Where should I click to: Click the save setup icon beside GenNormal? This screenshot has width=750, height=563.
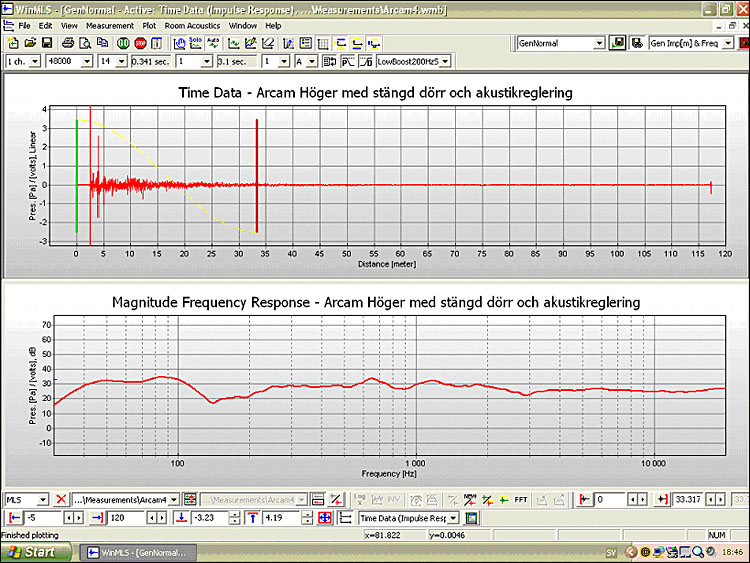pos(618,43)
